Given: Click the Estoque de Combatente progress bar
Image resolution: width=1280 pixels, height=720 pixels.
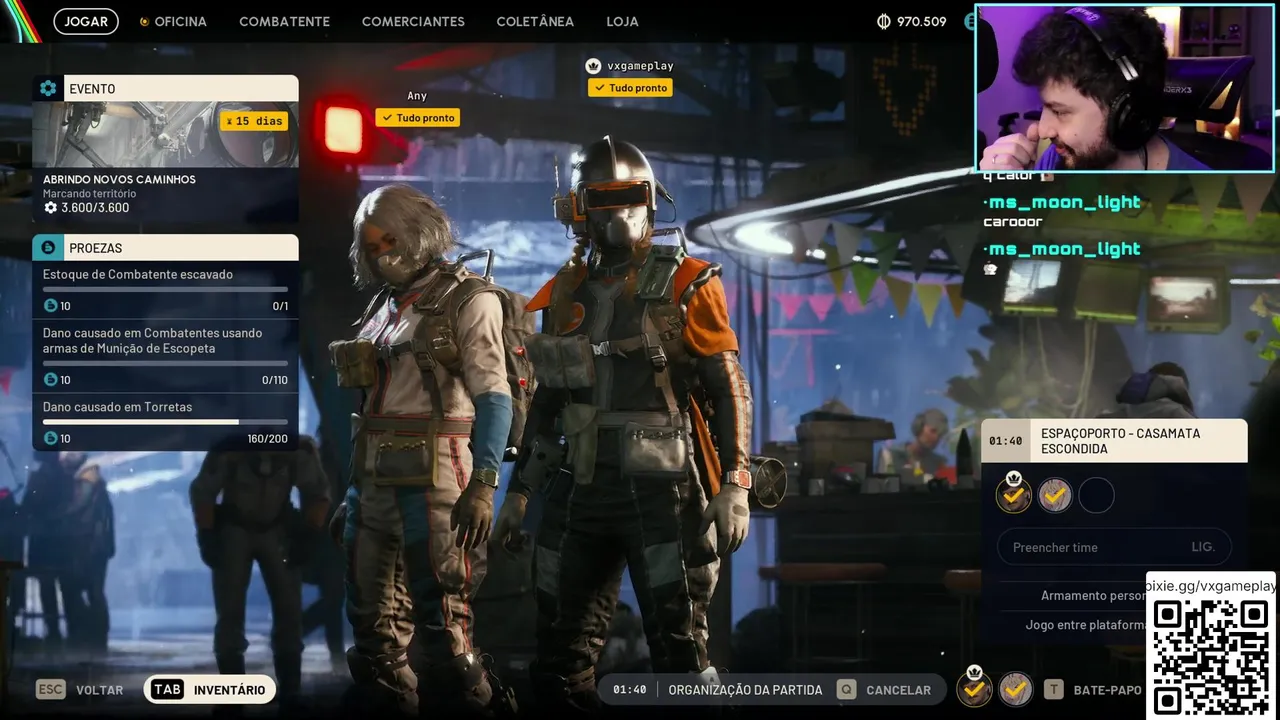Looking at the screenshot, I should [165, 289].
